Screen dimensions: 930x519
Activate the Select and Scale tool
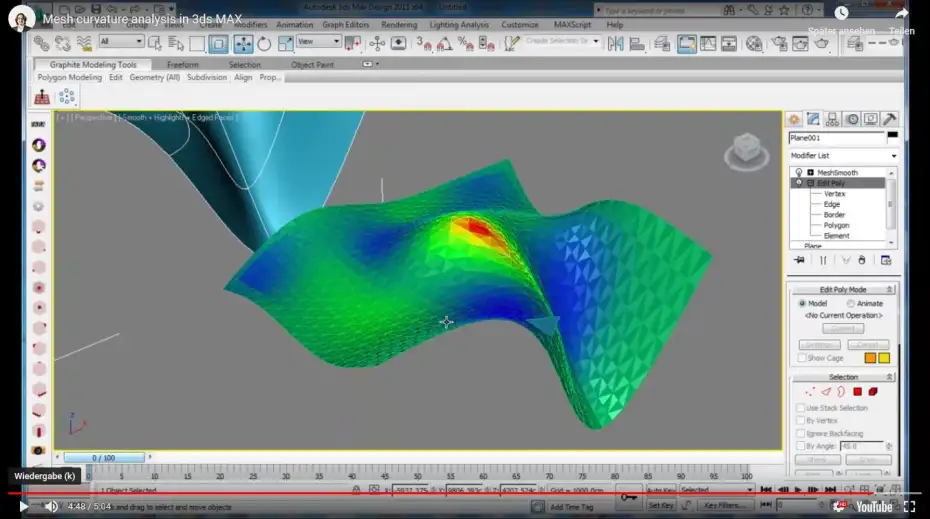[x=285, y=44]
